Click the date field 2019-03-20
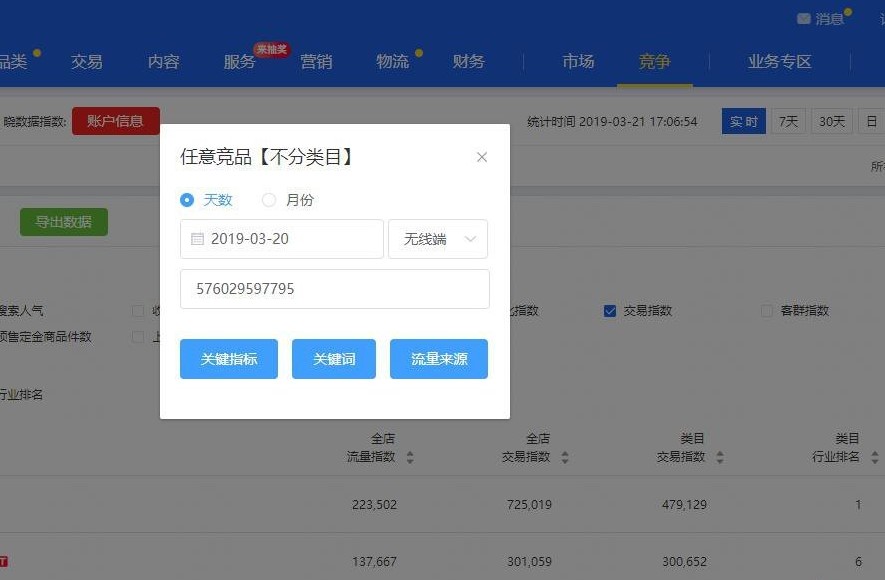 [282, 239]
